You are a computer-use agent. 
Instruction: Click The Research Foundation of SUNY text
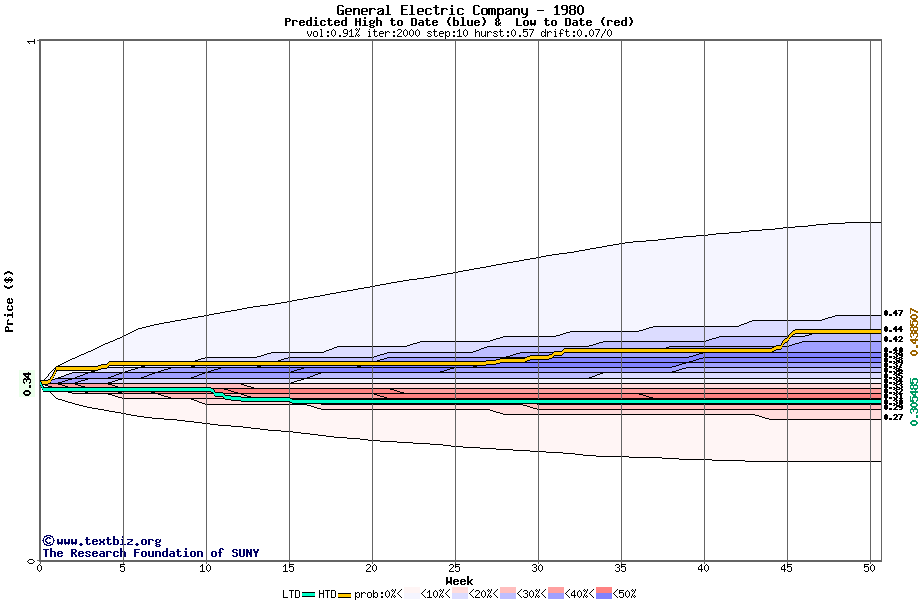(x=150, y=553)
